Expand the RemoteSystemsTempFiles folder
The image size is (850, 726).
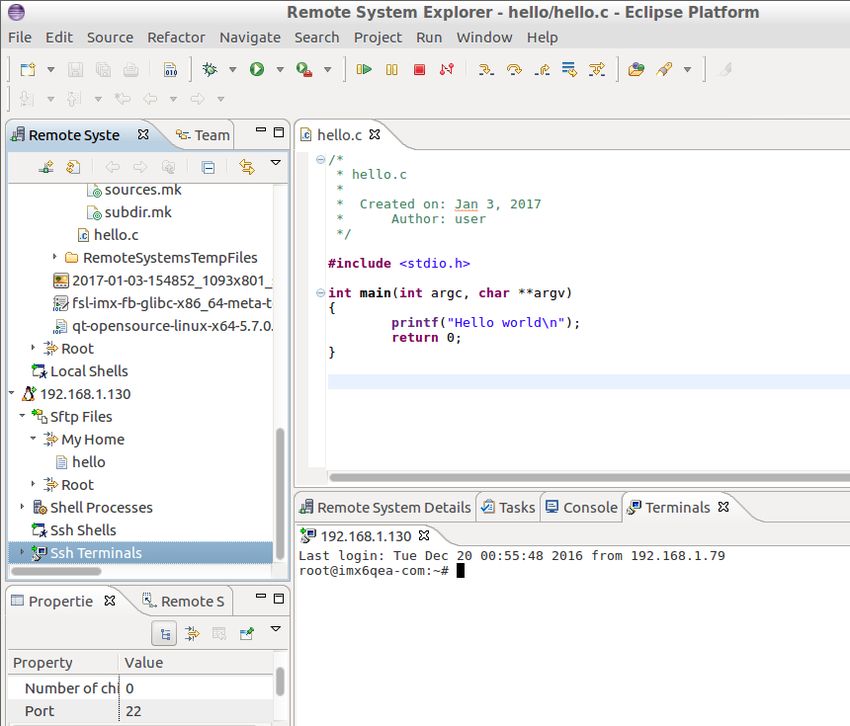pyautogui.click(x=54, y=256)
